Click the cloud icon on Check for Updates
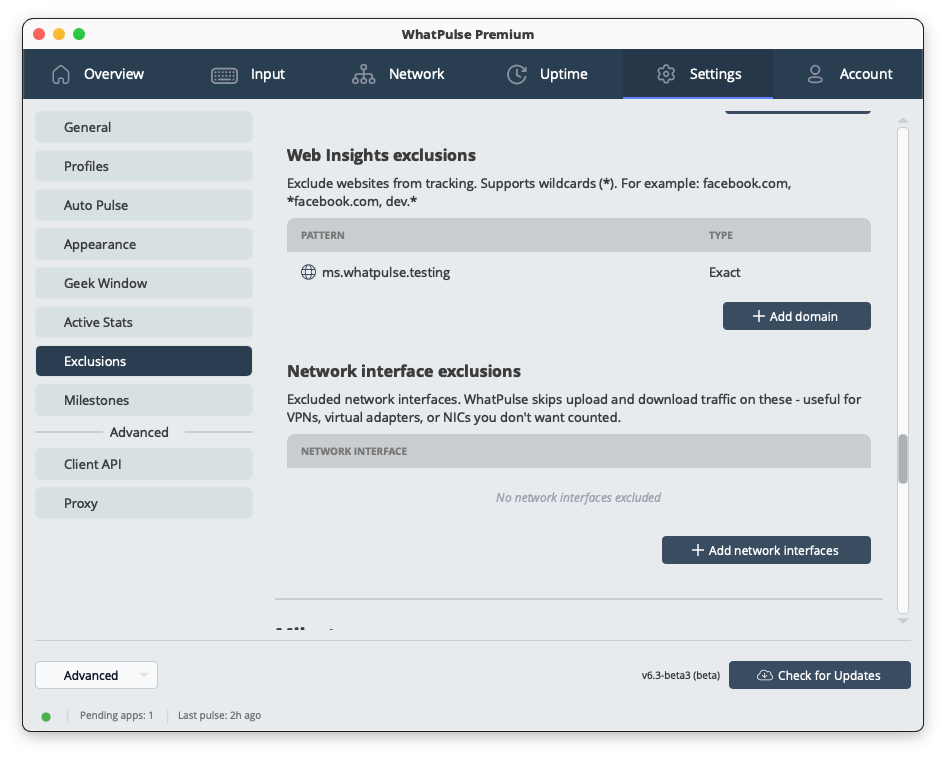 click(x=764, y=675)
